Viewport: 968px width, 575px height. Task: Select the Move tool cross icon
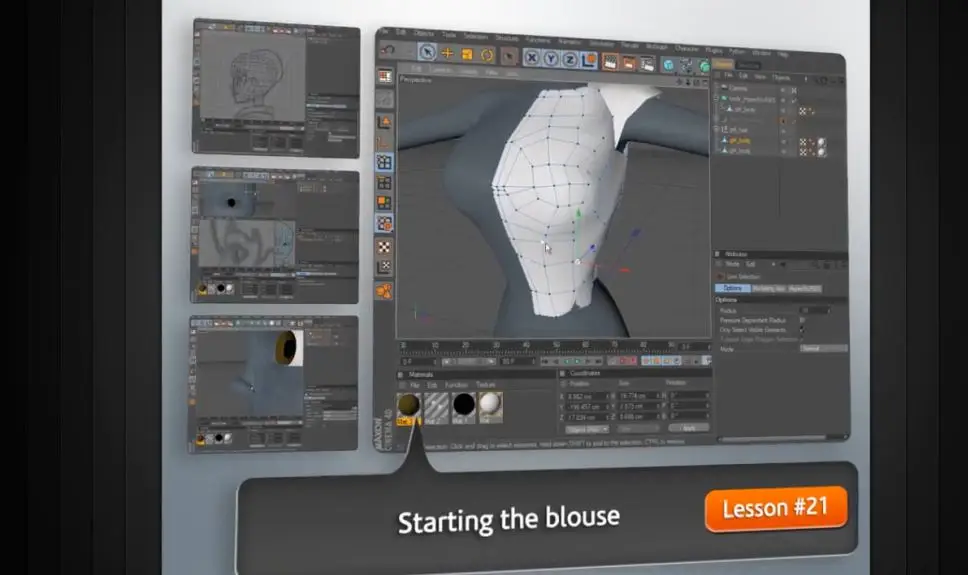coord(448,54)
